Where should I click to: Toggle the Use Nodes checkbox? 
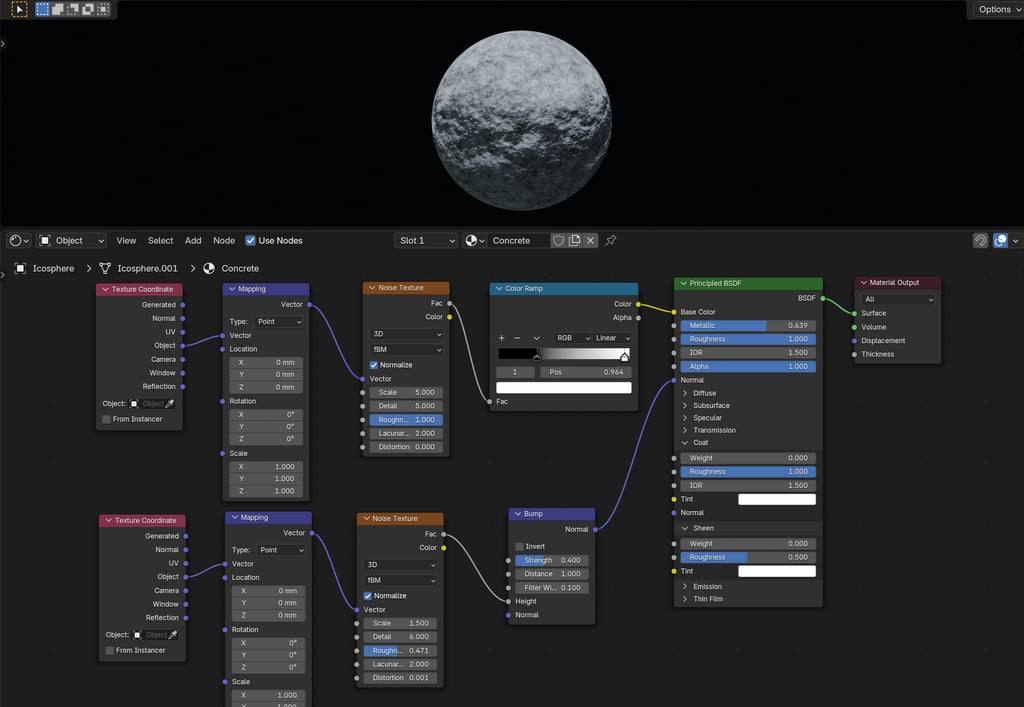coord(250,241)
